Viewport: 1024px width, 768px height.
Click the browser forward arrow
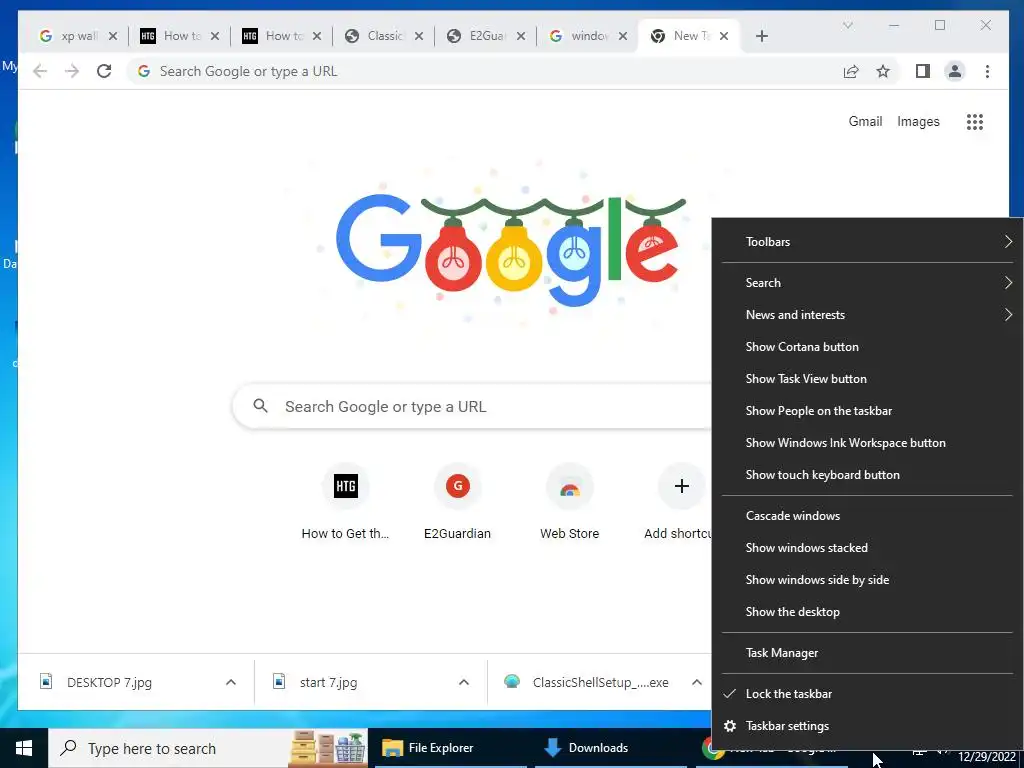(x=72, y=71)
